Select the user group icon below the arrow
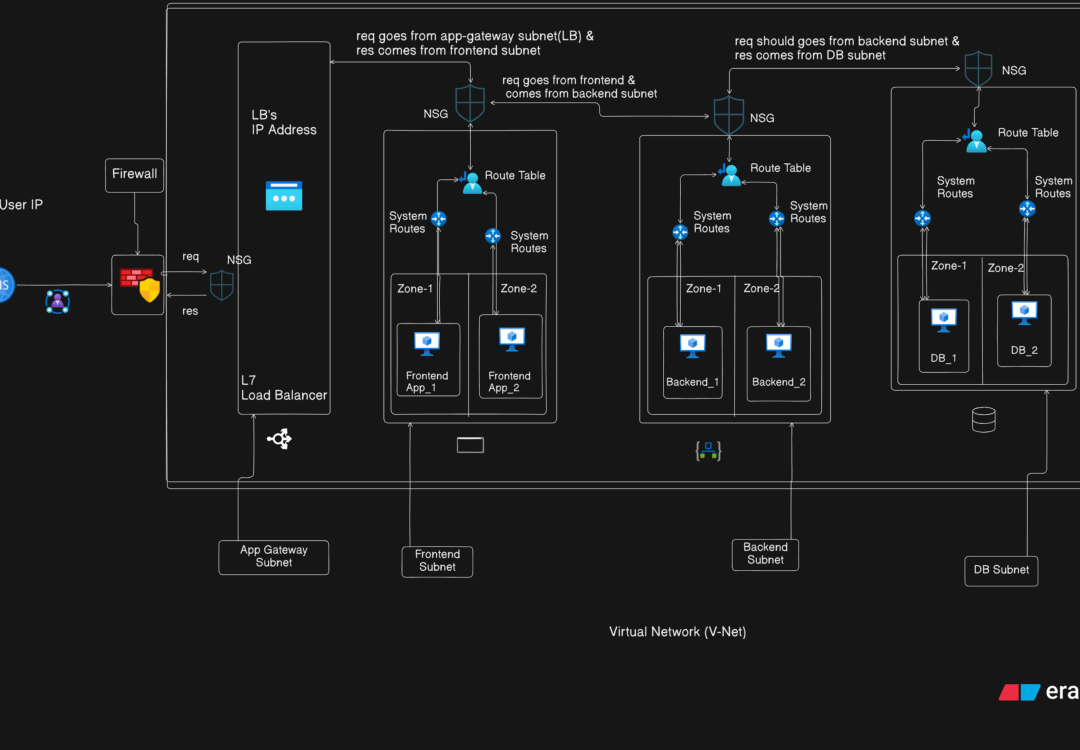 (57, 302)
